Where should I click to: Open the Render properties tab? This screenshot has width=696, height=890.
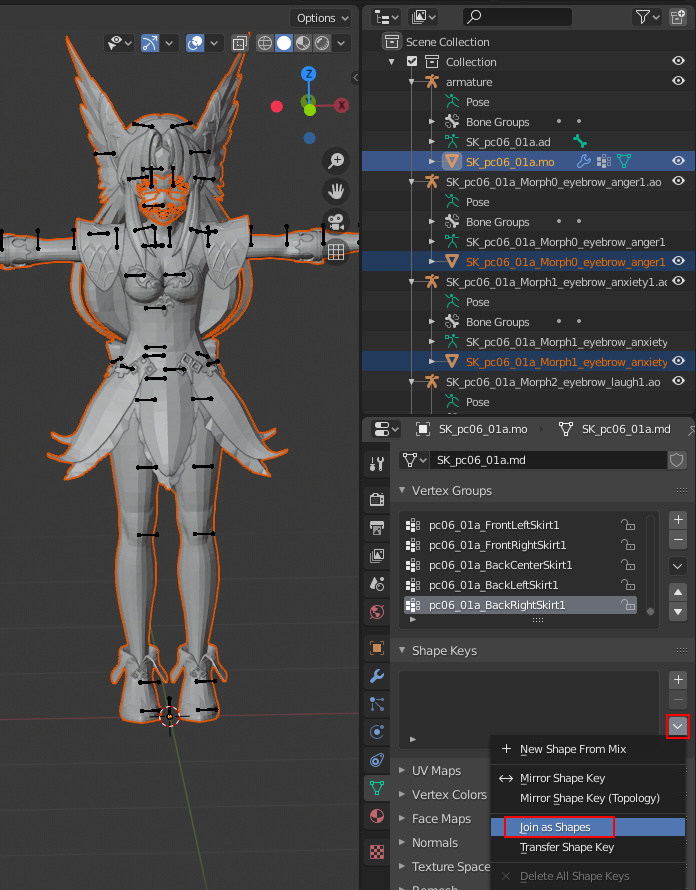[x=377, y=499]
